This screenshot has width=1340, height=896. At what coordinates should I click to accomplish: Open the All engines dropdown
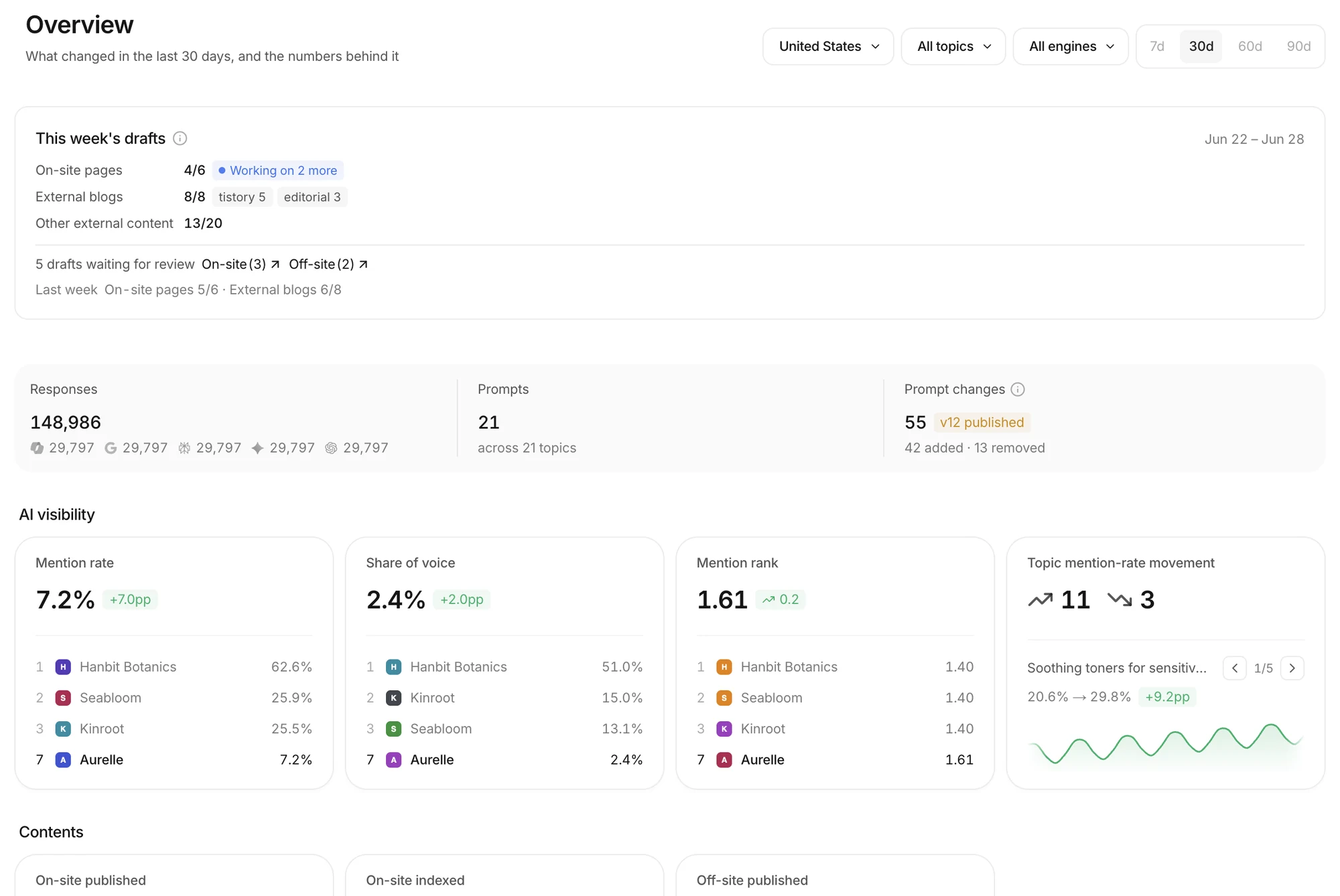tap(1071, 46)
